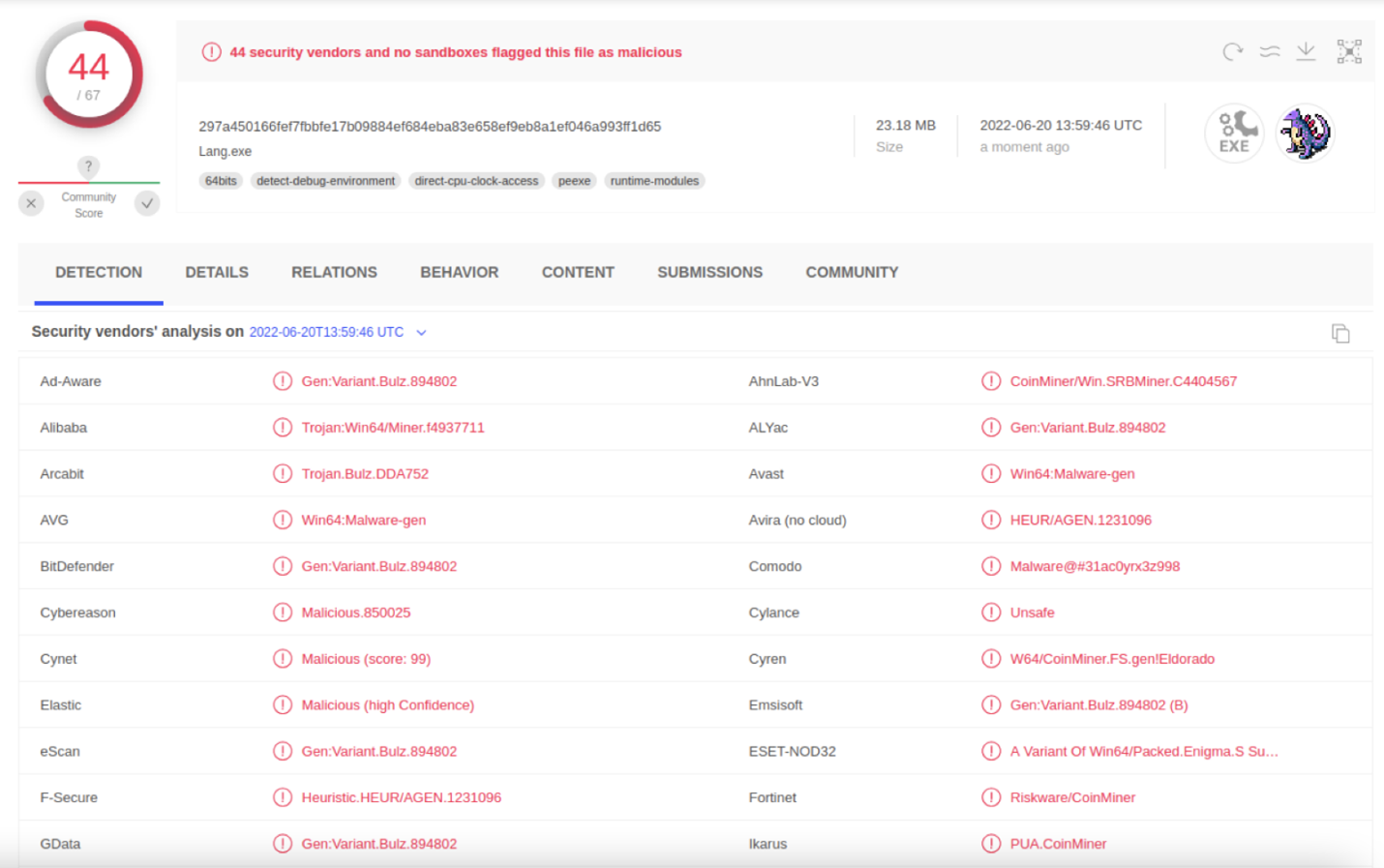The height and width of the screenshot is (868, 1384).
Task: Open the graph view icon
Action: tap(1349, 52)
